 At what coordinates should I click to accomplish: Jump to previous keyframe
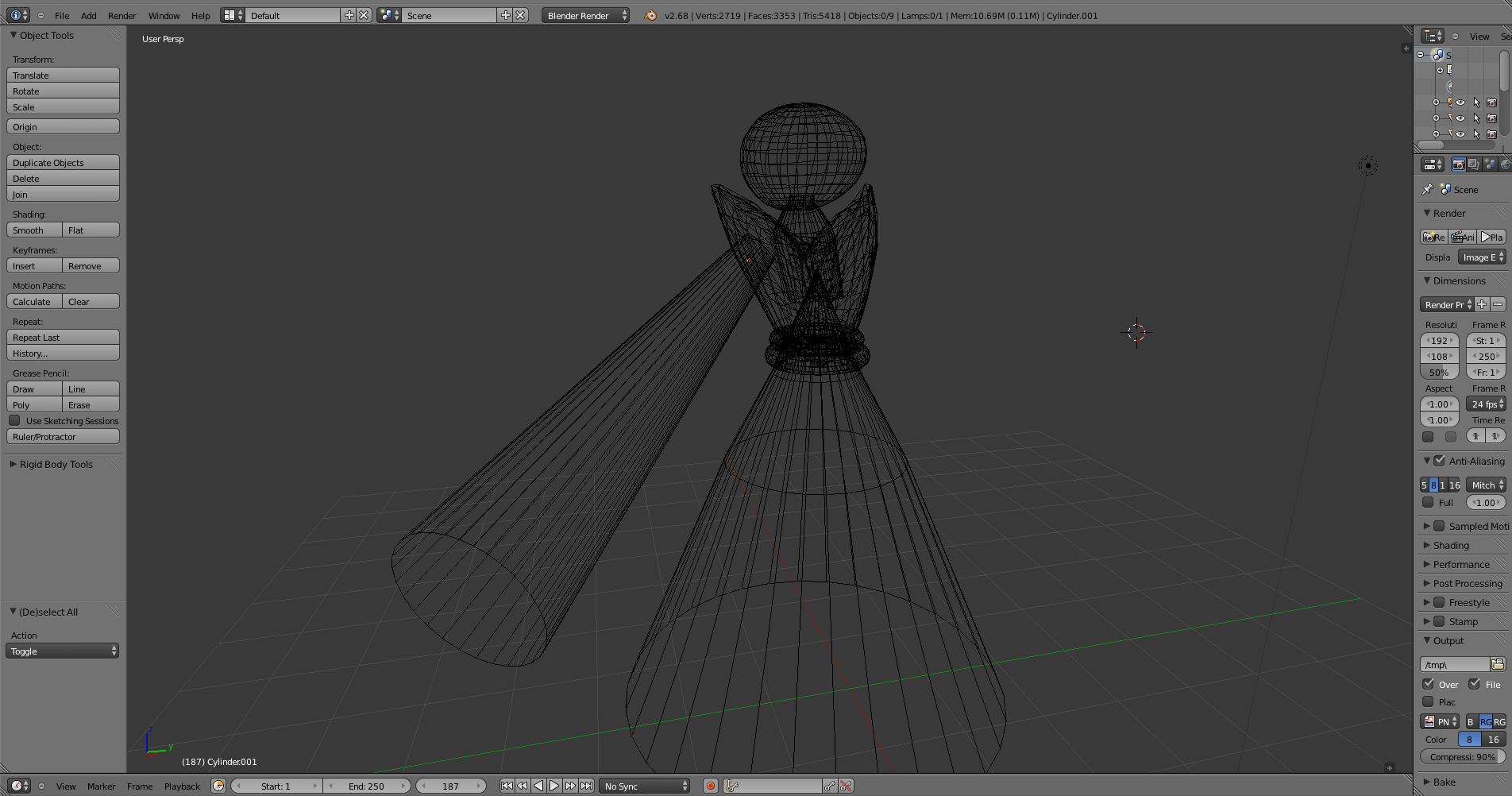point(523,786)
